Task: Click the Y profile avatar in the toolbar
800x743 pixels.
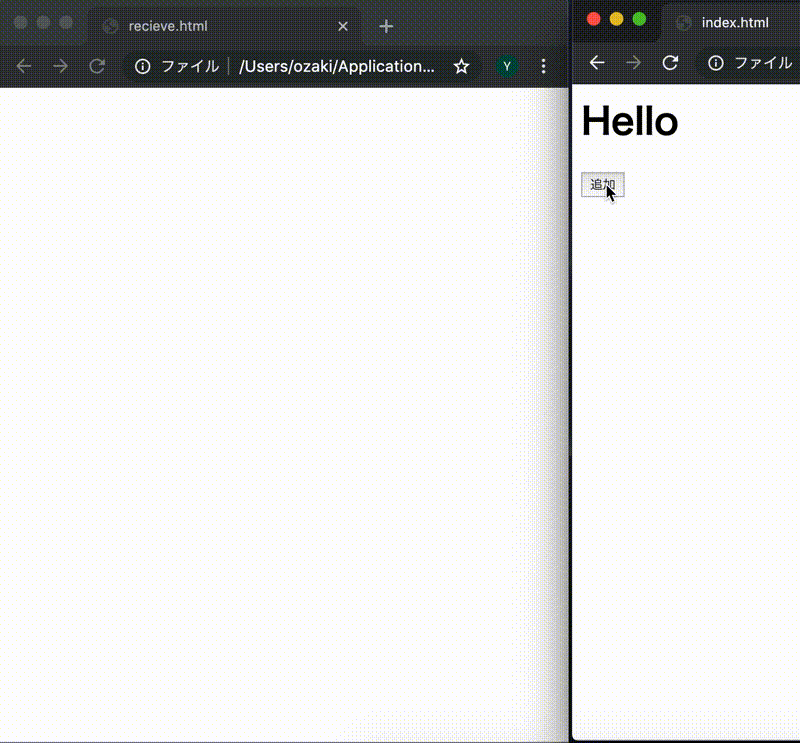Action: 507,66
